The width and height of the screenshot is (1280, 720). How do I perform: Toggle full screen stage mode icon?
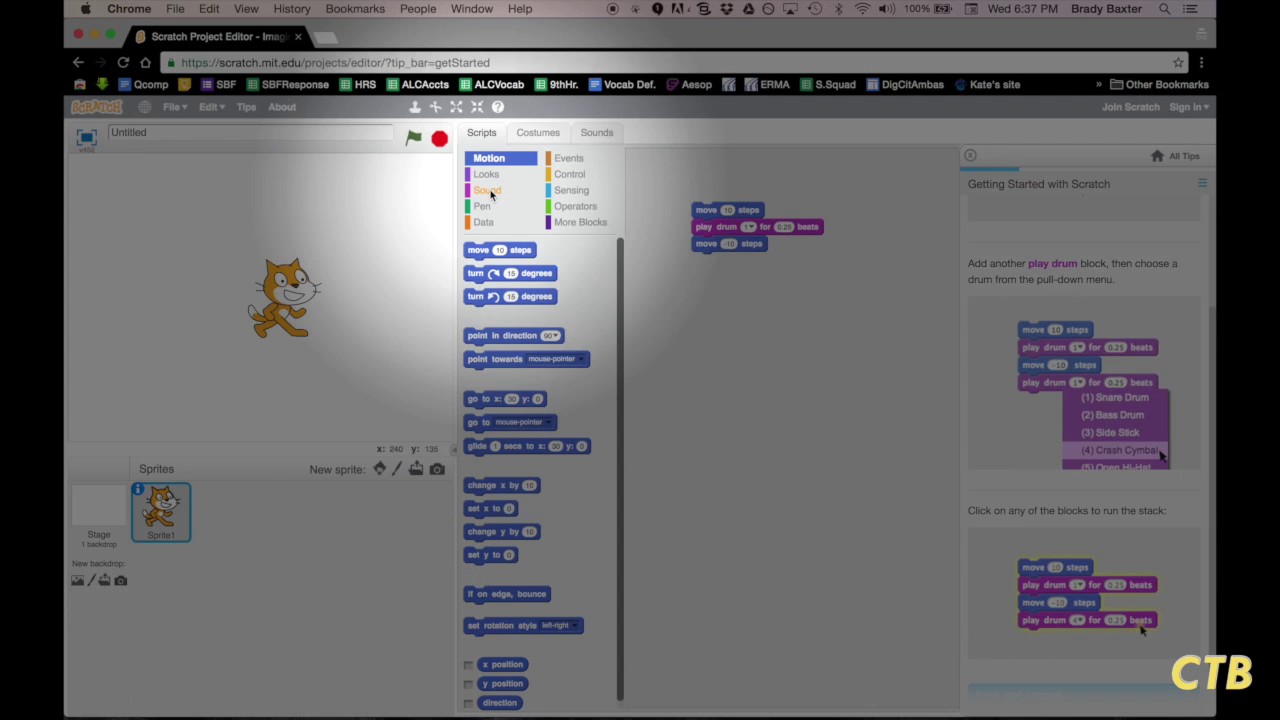click(x=86, y=137)
